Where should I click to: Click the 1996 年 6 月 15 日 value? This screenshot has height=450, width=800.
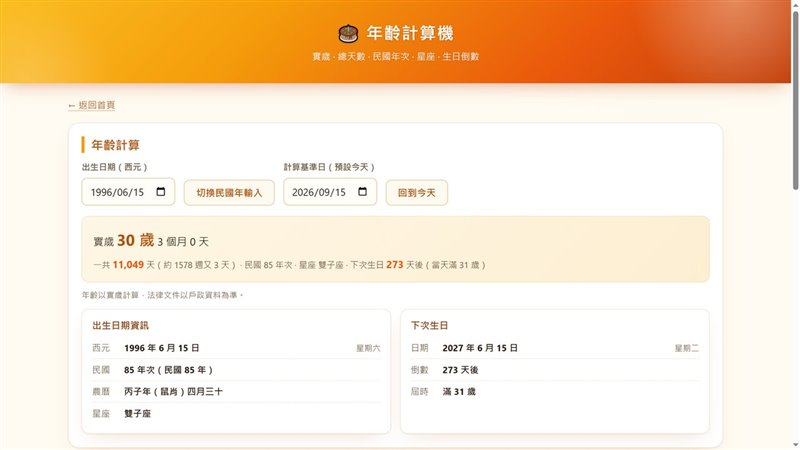point(162,348)
